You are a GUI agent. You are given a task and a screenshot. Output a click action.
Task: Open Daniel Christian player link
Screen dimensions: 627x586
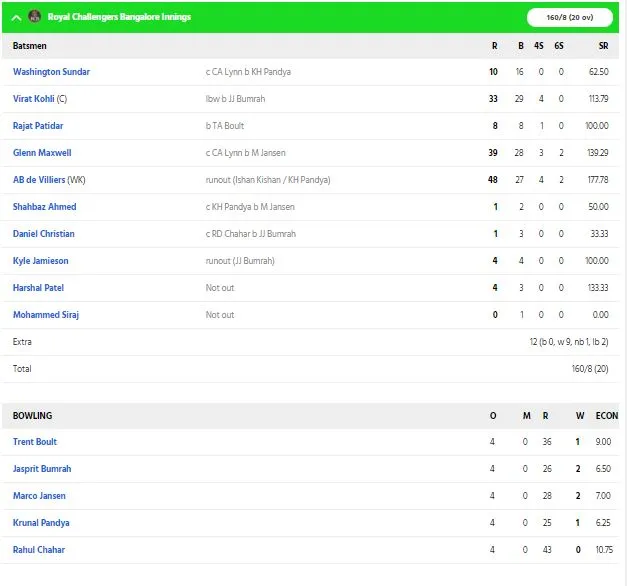tap(44, 234)
